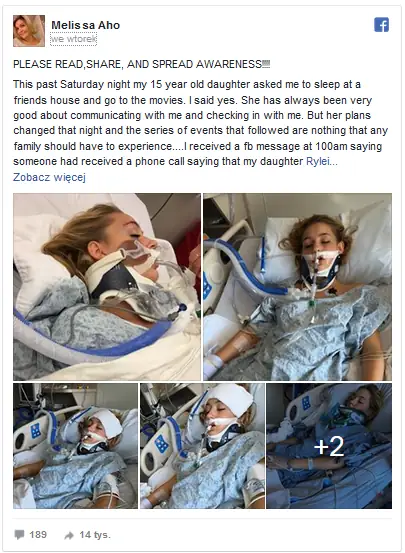Open the 14 tys. shares count

click(x=95, y=535)
